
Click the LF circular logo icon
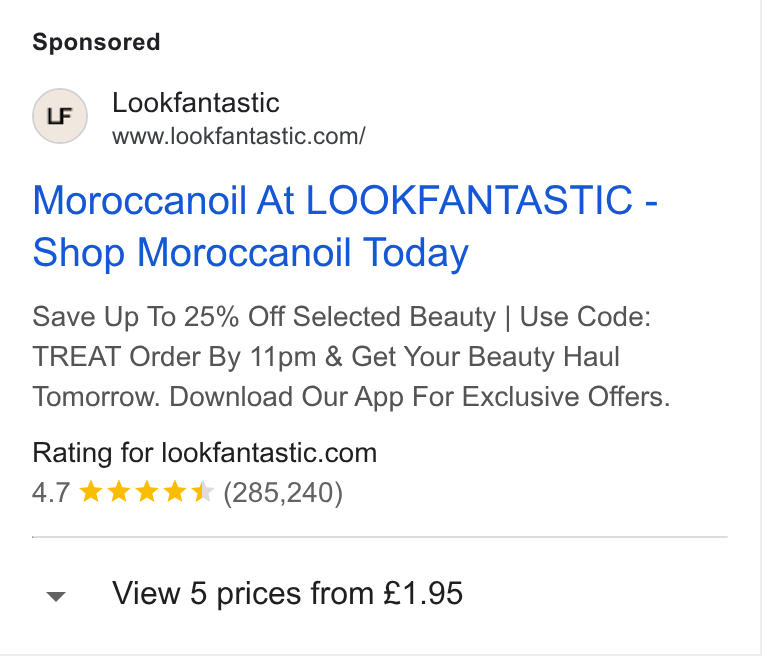click(60, 116)
